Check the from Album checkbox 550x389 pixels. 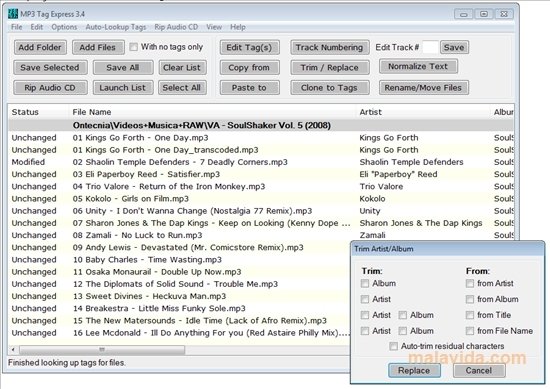(470, 299)
